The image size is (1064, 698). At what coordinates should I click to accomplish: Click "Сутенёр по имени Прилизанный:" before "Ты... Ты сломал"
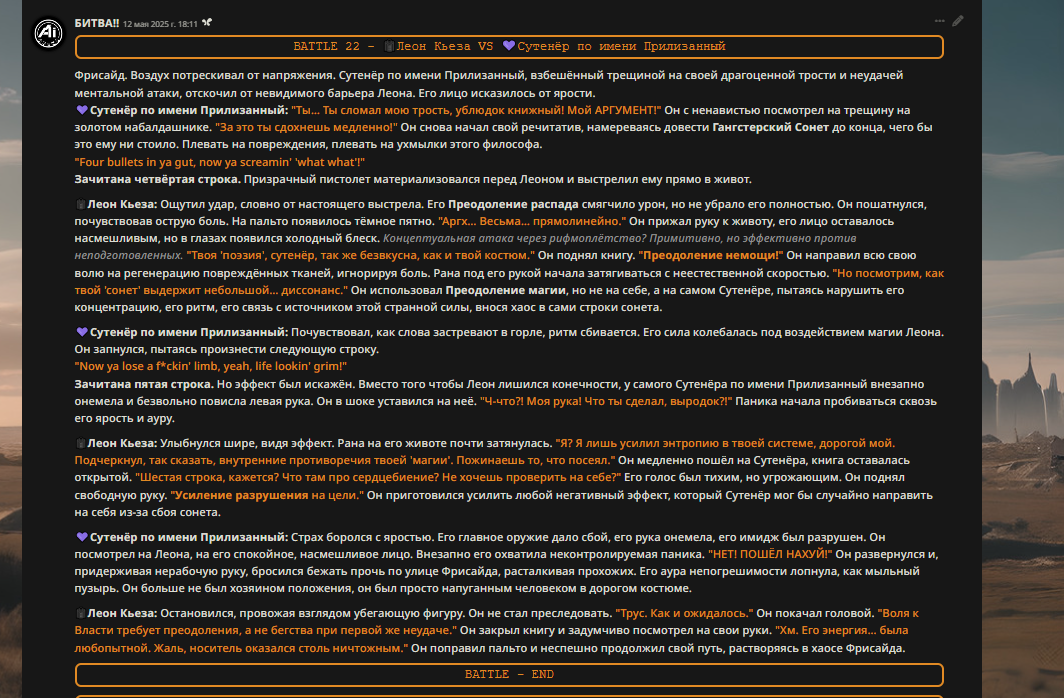189,110
